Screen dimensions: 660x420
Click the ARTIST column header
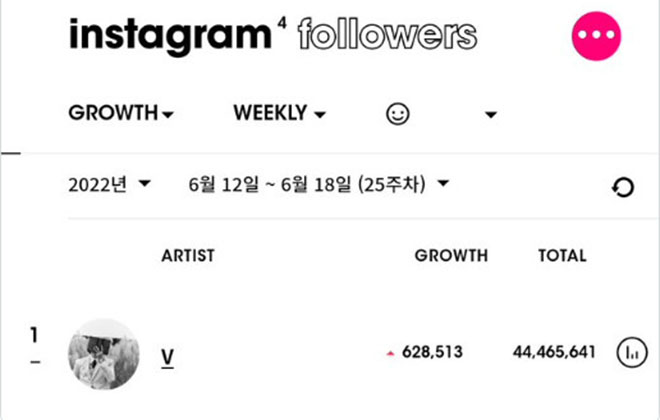(x=188, y=255)
